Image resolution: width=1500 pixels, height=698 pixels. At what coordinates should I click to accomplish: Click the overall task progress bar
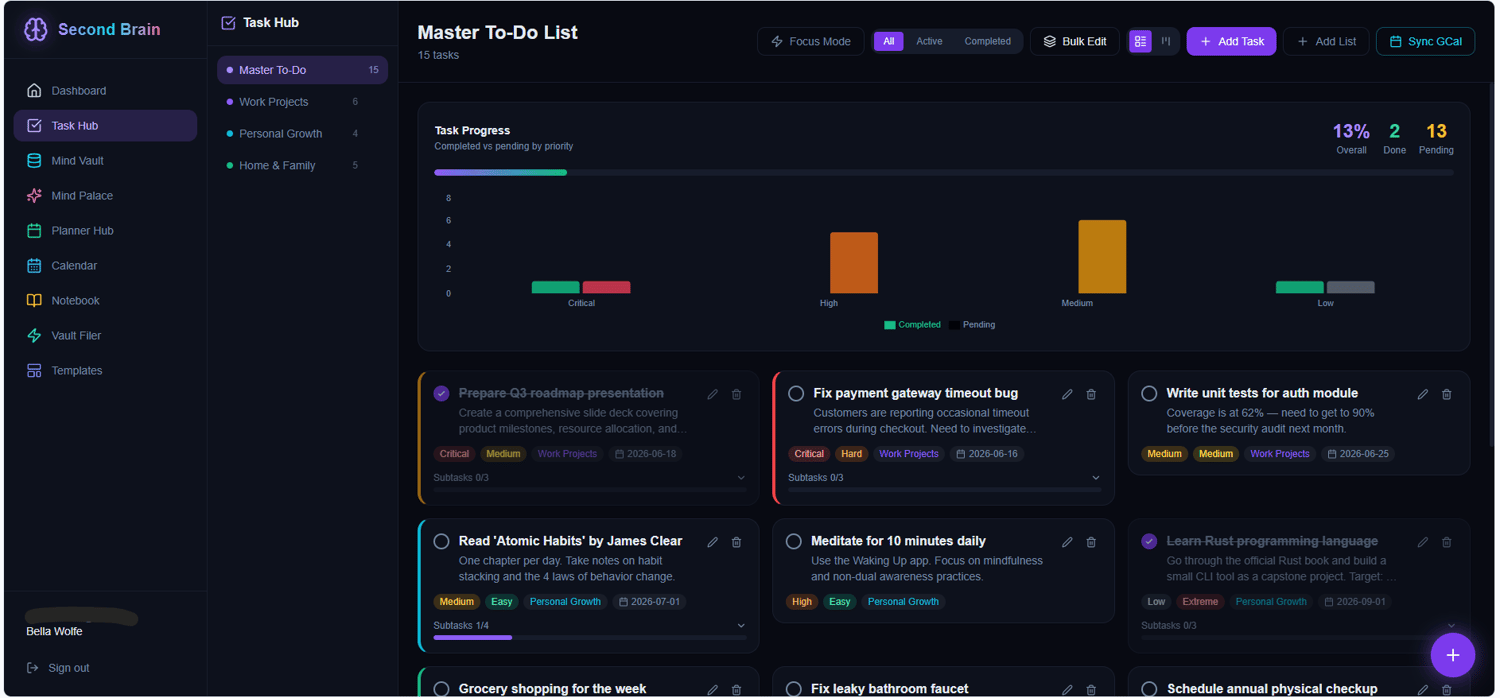944,173
